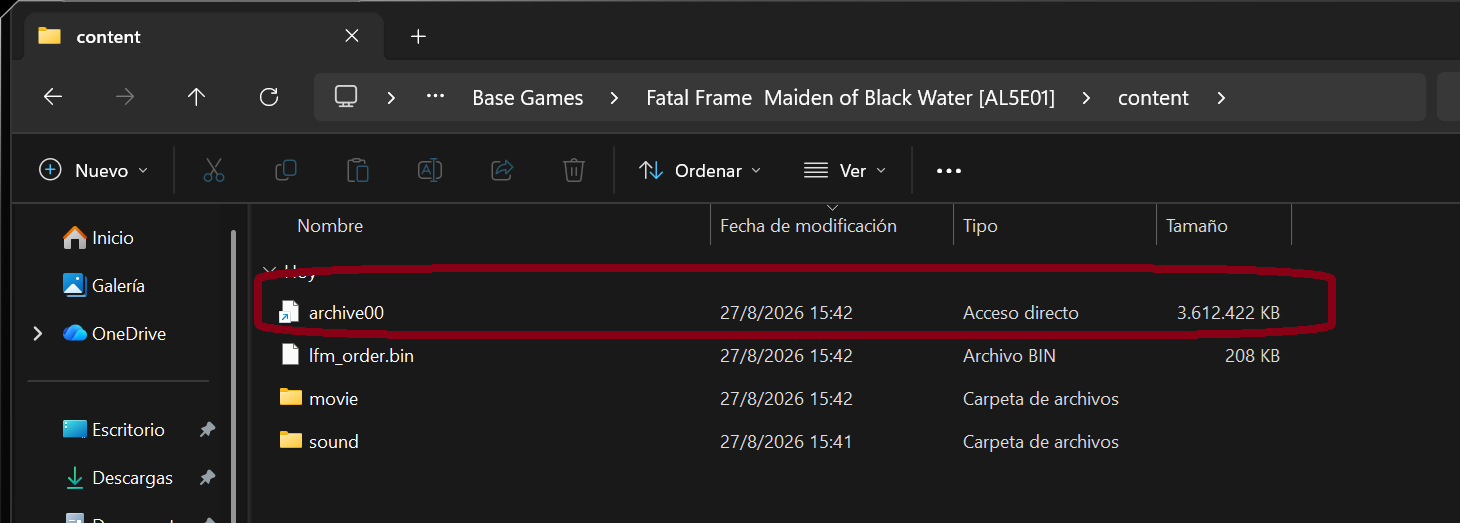Click the movie folder icon
Viewport: 1460px width, 523px height.
290,397
